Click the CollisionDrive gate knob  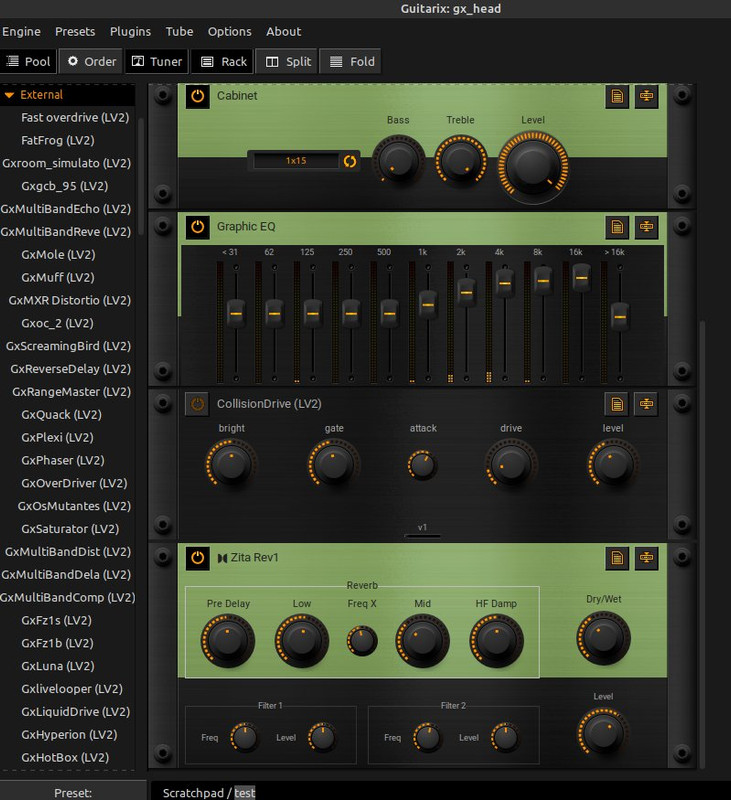pyautogui.click(x=334, y=464)
